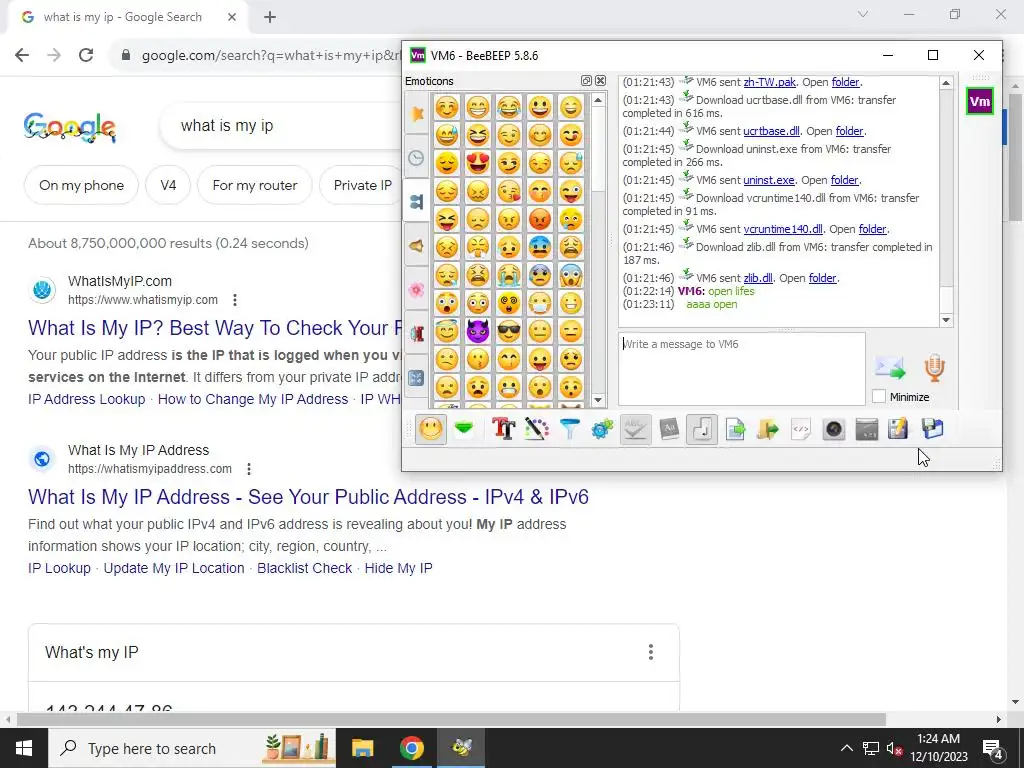The image size is (1024, 768).
Task: Select the 'On my phone' Google filter chip
Action: [82, 185]
